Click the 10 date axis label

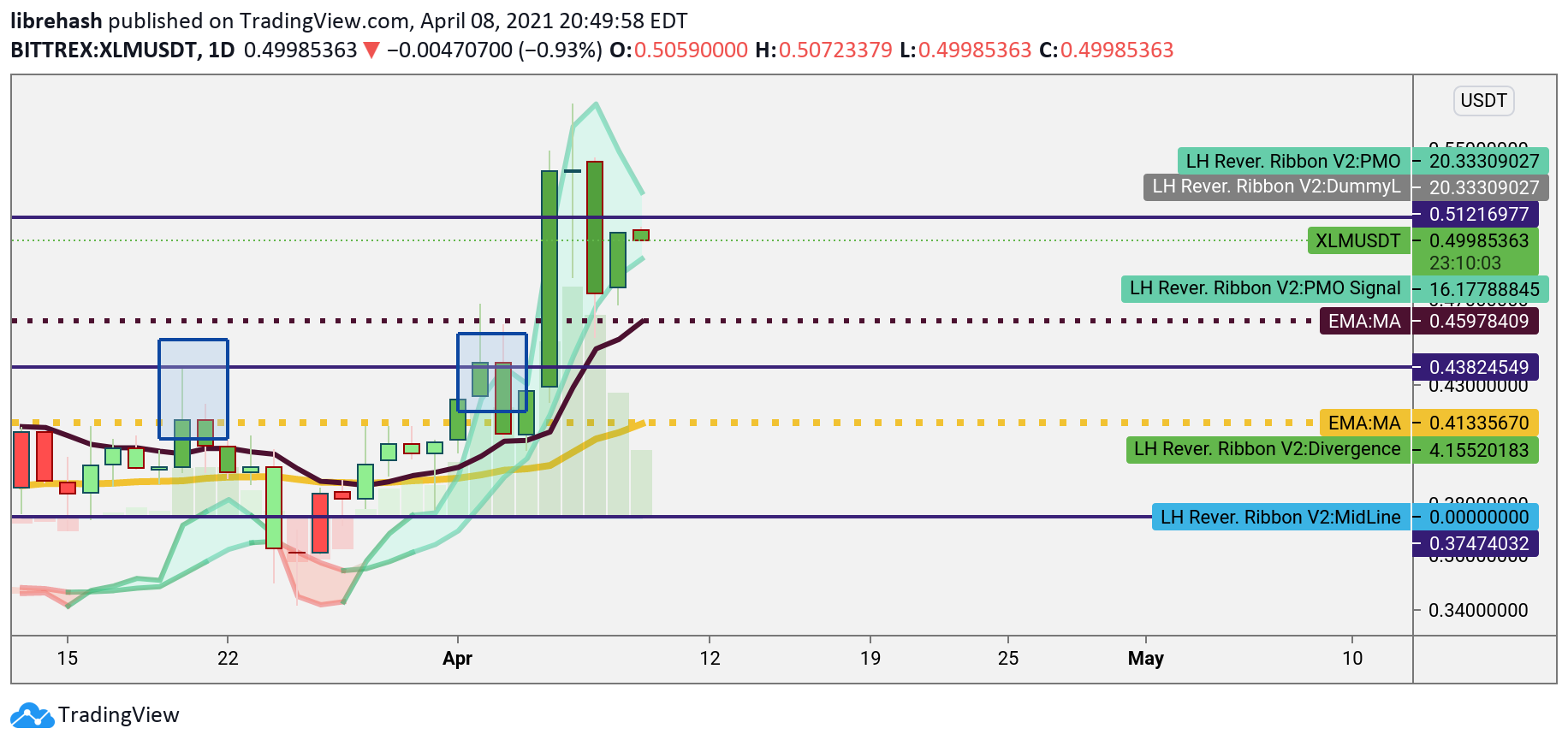pos(1352,658)
